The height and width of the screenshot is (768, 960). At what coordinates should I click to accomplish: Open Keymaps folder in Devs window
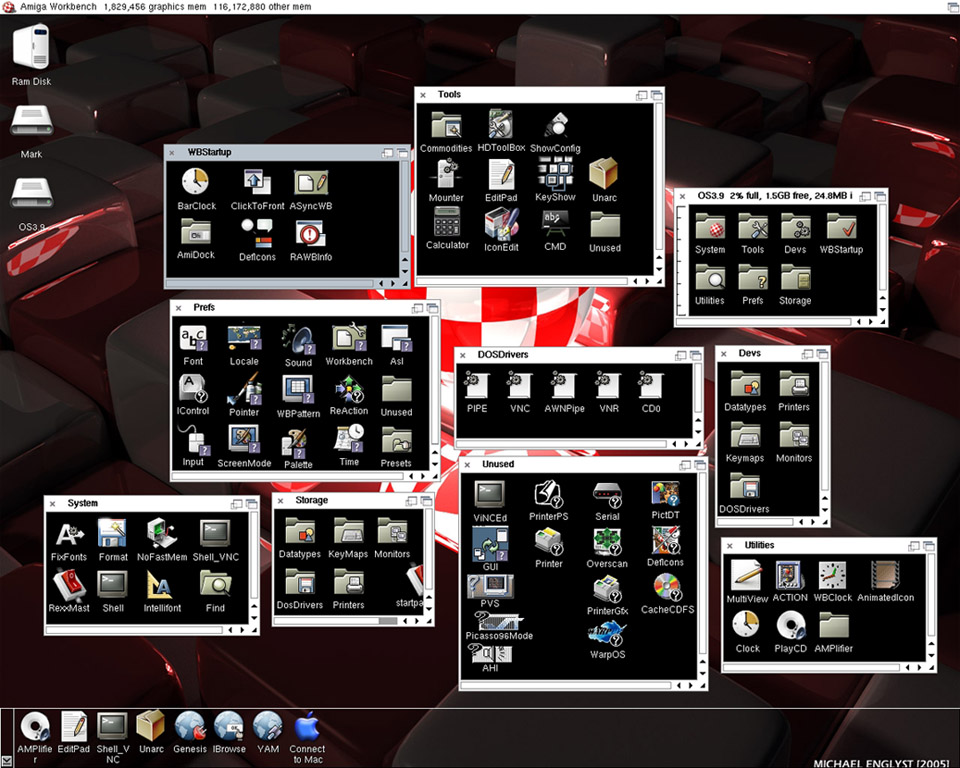pyautogui.click(x=744, y=436)
